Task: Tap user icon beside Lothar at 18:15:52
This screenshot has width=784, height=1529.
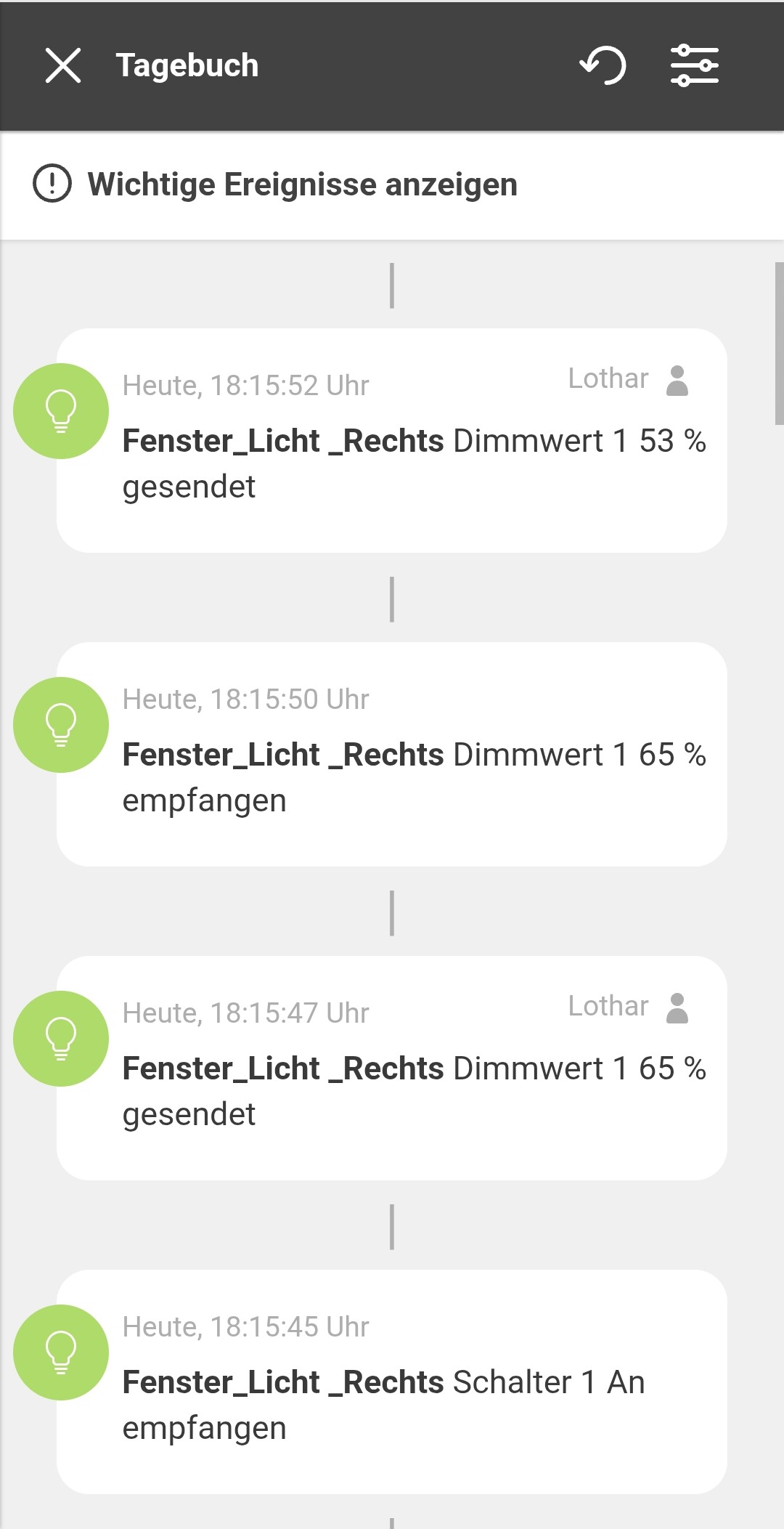Action: [677, 380]
